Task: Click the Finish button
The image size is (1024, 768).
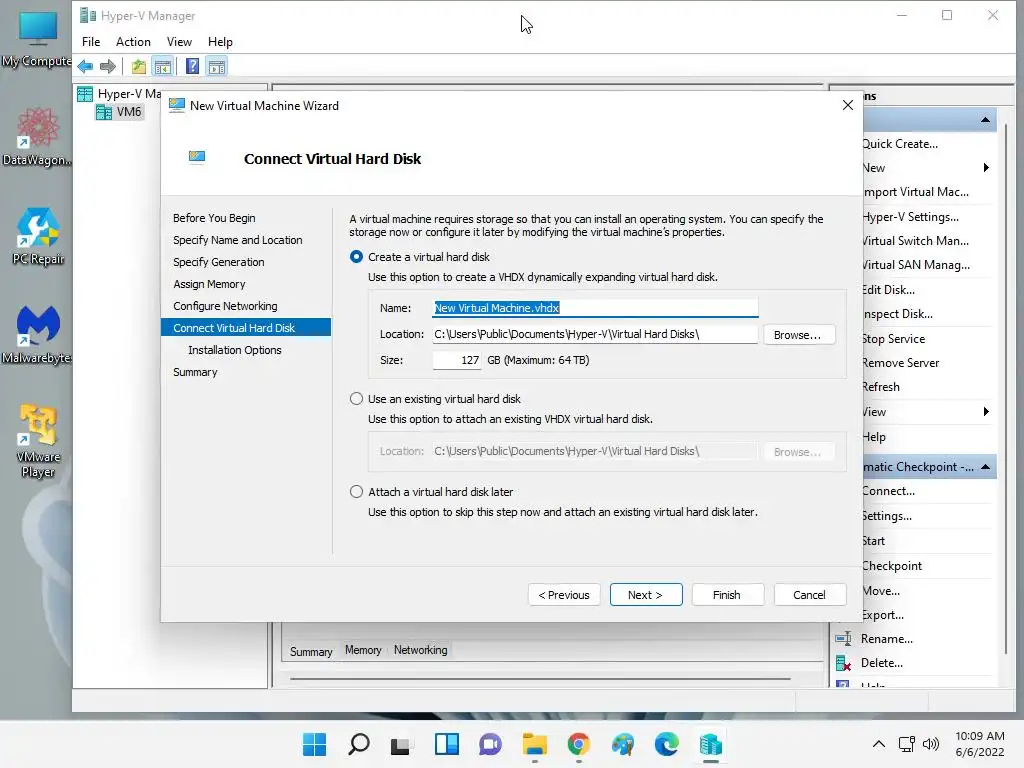Action: pyautogui.click(x=728, y=595)
